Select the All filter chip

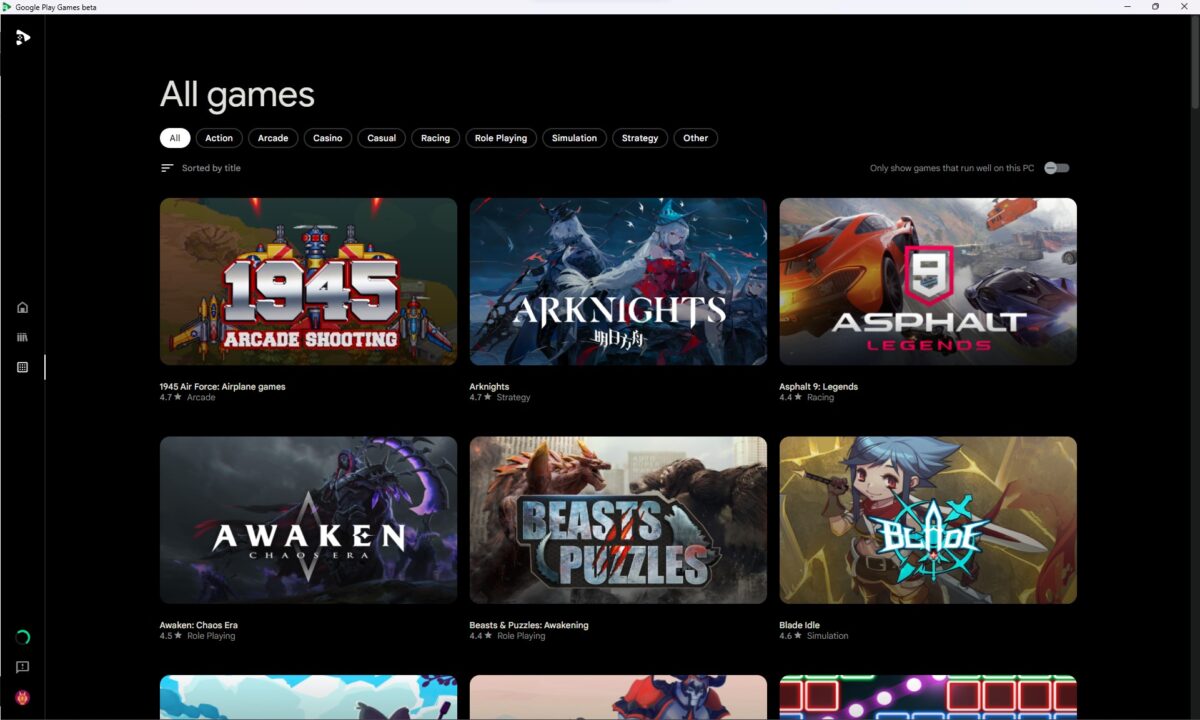(175, 138)
